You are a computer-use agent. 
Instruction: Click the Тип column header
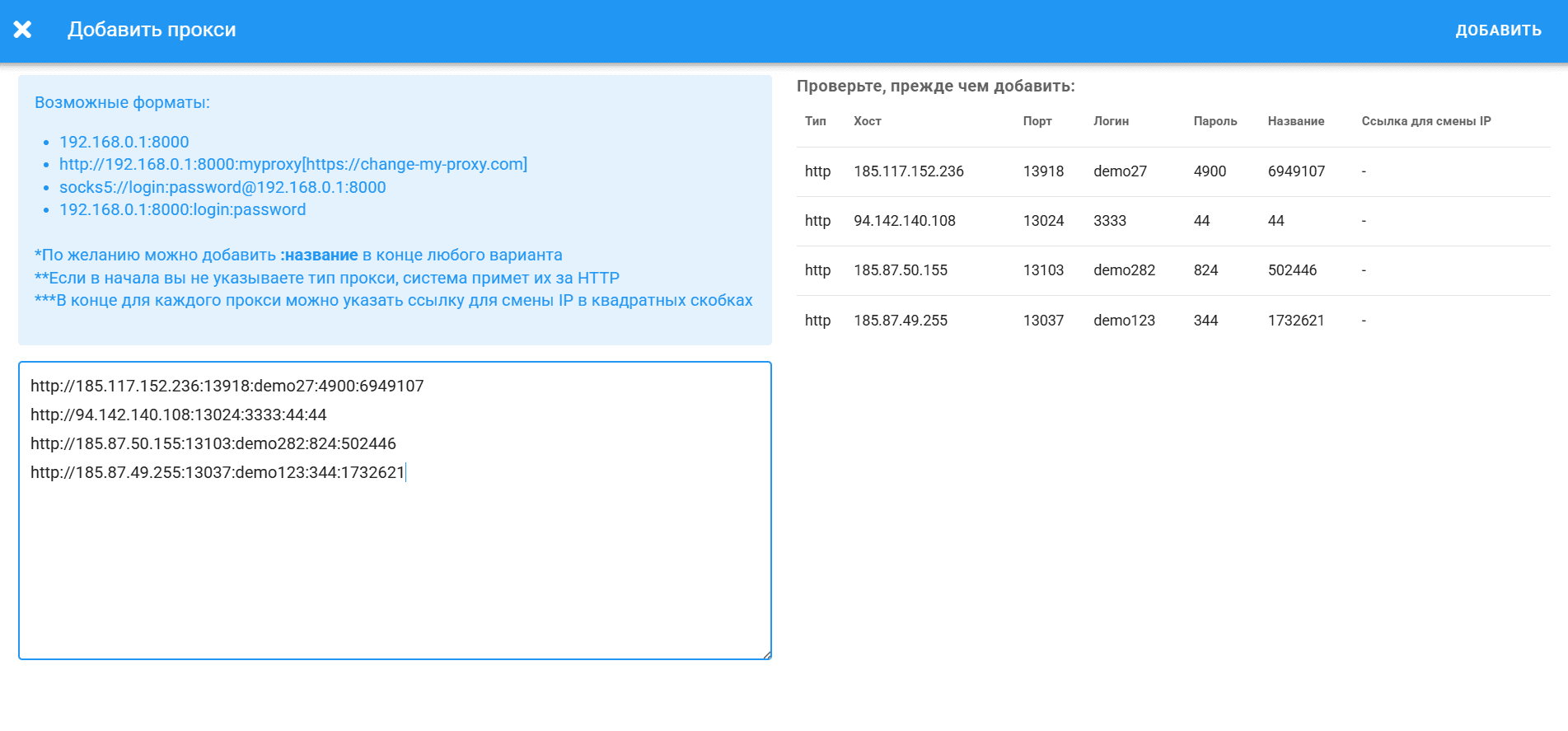(815, 121)
